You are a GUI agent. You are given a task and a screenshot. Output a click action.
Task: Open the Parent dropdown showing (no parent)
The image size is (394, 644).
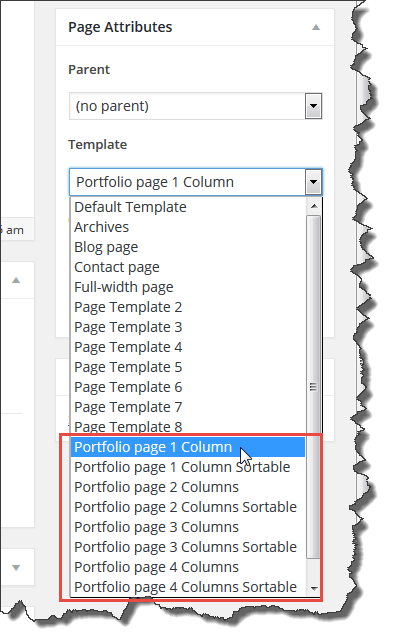196,106
